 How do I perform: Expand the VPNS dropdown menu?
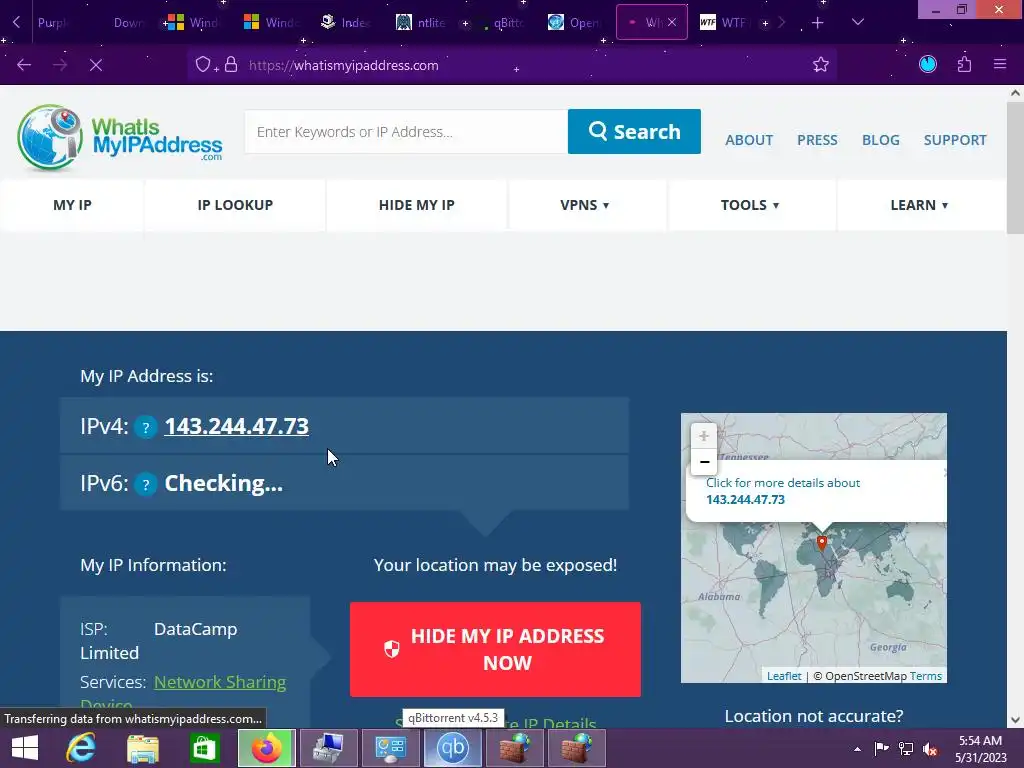pyautogui.click(x=584, y=205)
